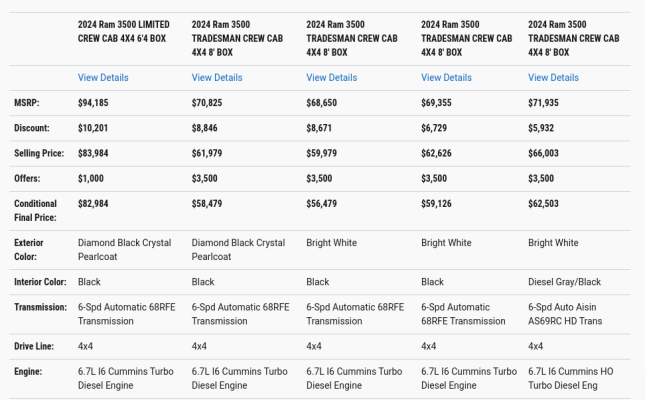645x400 pixels.
Task: Select the 6-Spd Auto Aisin AS69RC transmission text
Action: pos(565,314)
